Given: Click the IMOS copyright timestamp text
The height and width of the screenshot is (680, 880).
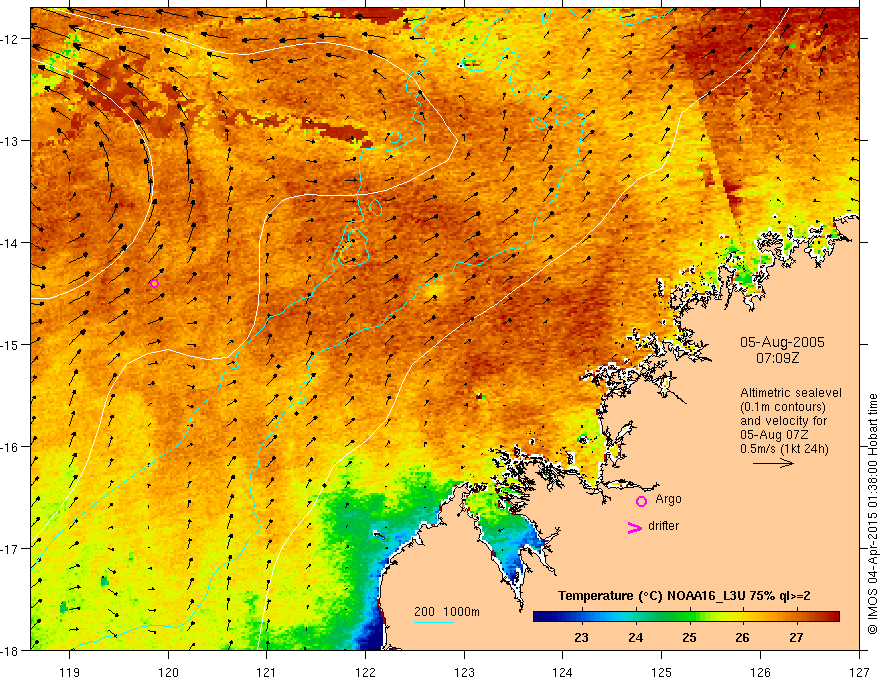Looking at the screenshot, I should (x=873, y=514).
